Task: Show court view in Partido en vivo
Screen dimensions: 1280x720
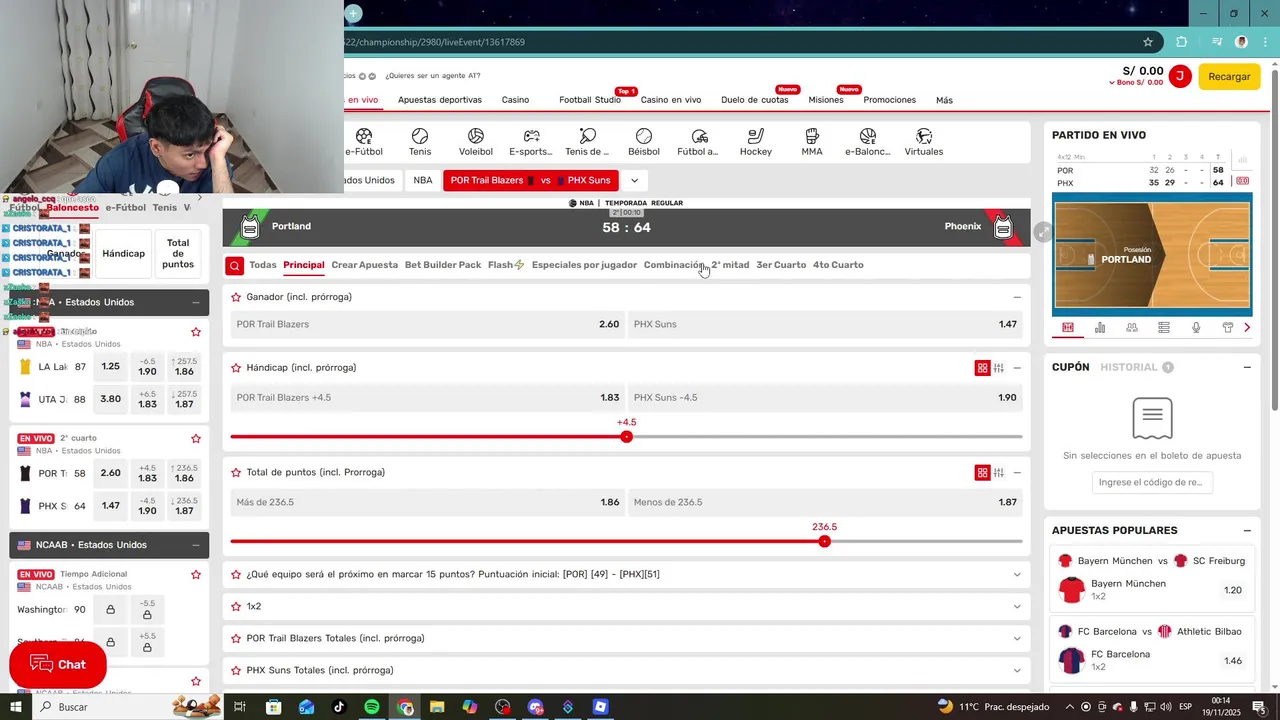Action: click(1068, 327)
